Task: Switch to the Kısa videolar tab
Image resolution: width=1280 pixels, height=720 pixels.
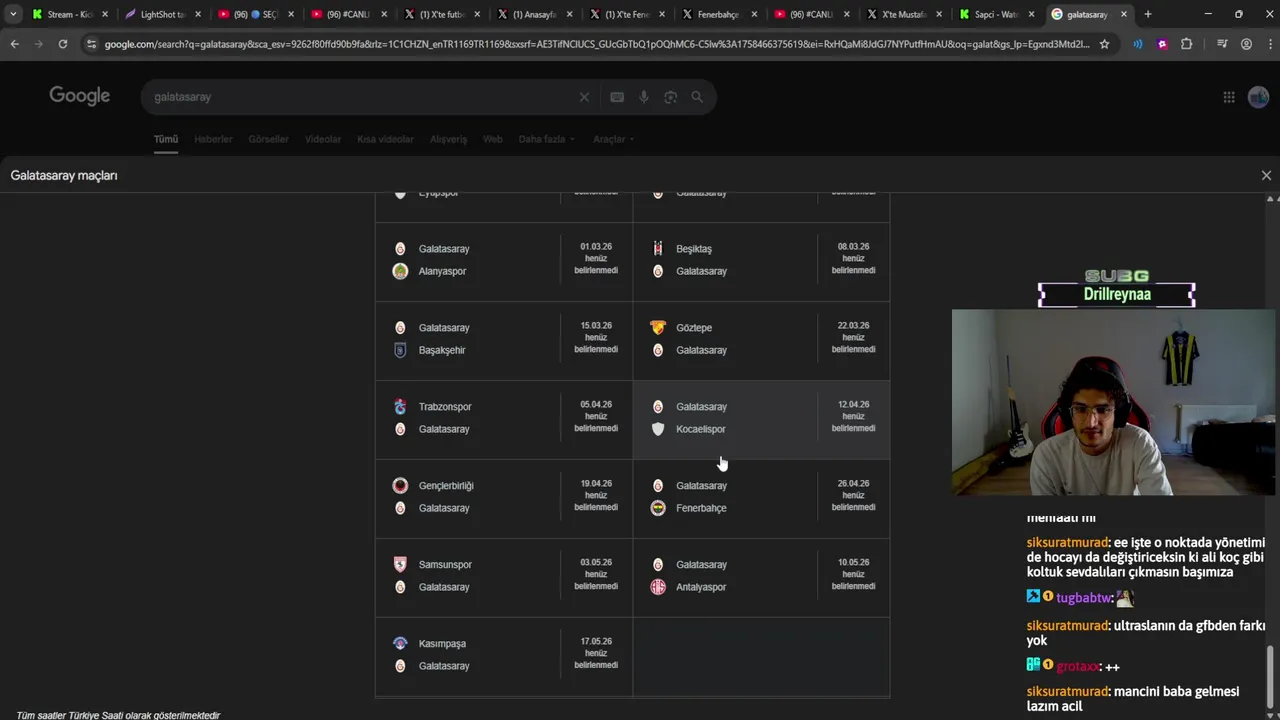Action: tap(385, 139)
